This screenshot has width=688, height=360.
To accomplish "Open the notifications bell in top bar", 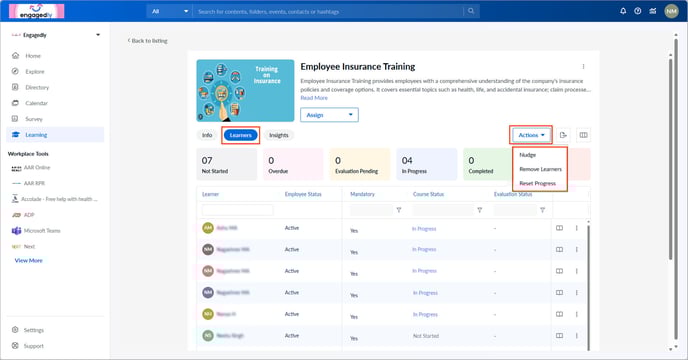I will [623, 11].
